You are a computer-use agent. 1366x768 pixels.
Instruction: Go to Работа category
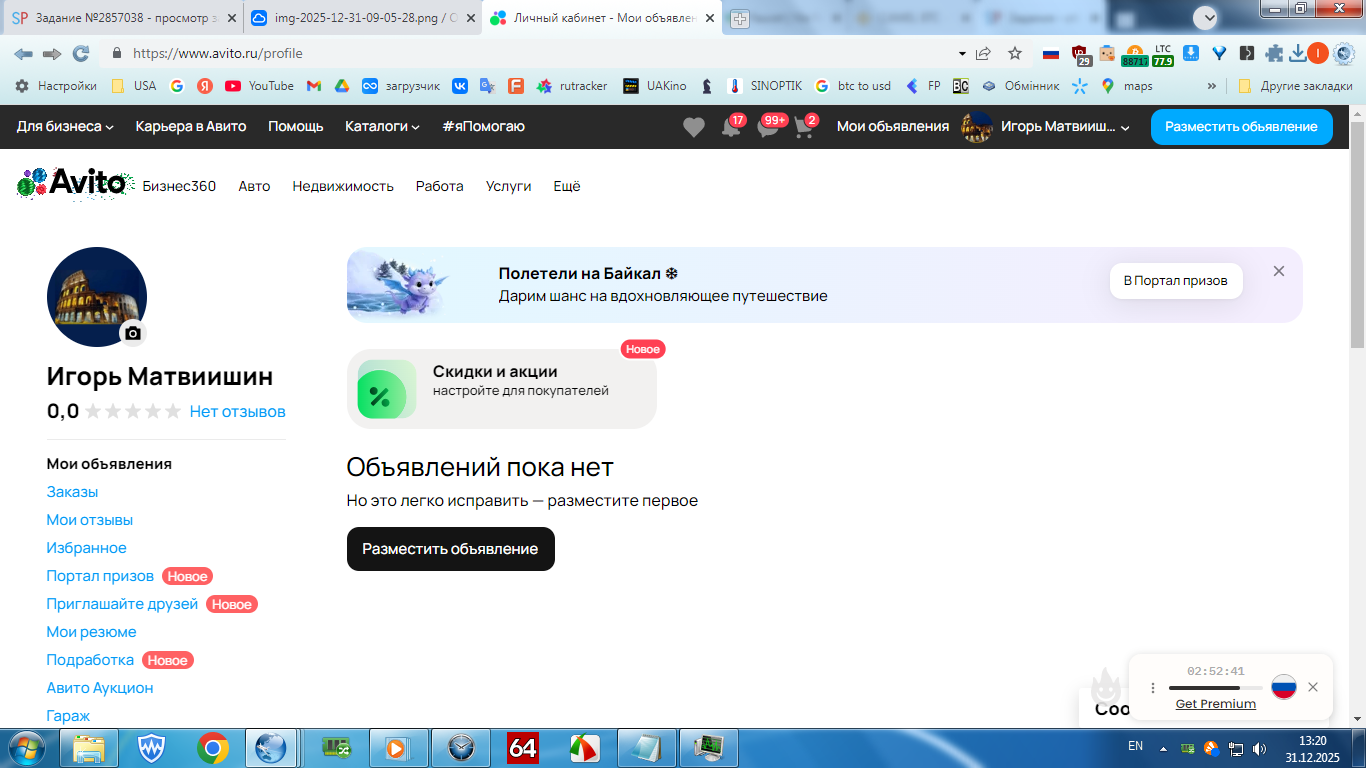click(440, 186)
